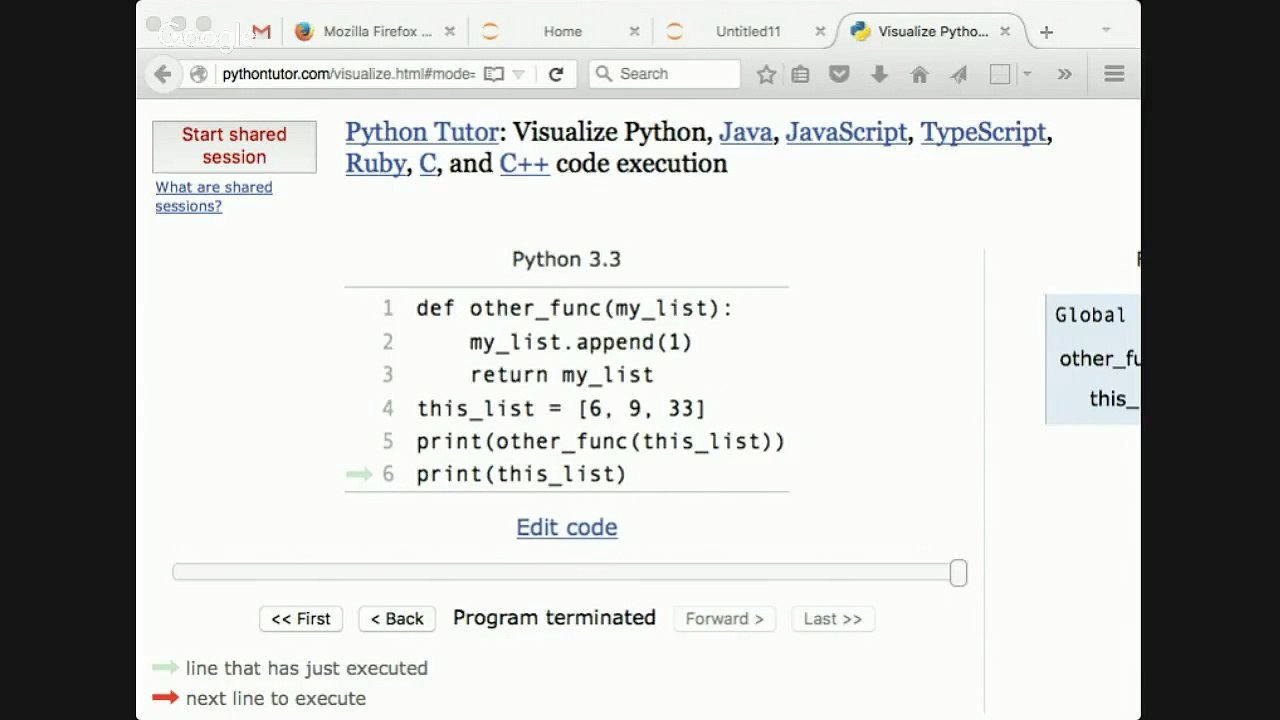Follow the C++ link
1280x720 pixels.
tap(524, 164)
